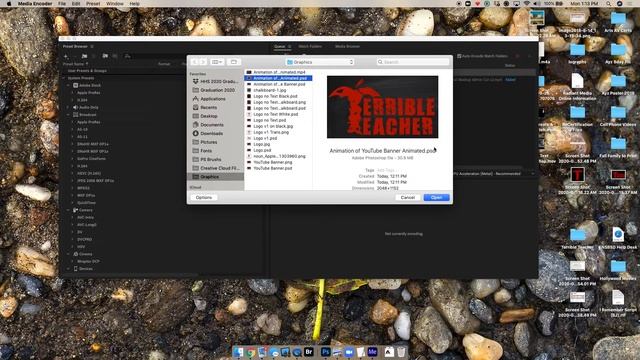Open the Edit menu
Image resolution: width=640 pixels, height=360 pixels.
(76, 3)
